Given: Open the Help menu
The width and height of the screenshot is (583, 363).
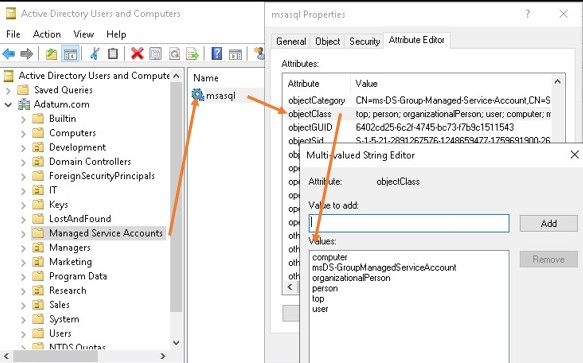Looking at the screenshot, I should point(116,34).
